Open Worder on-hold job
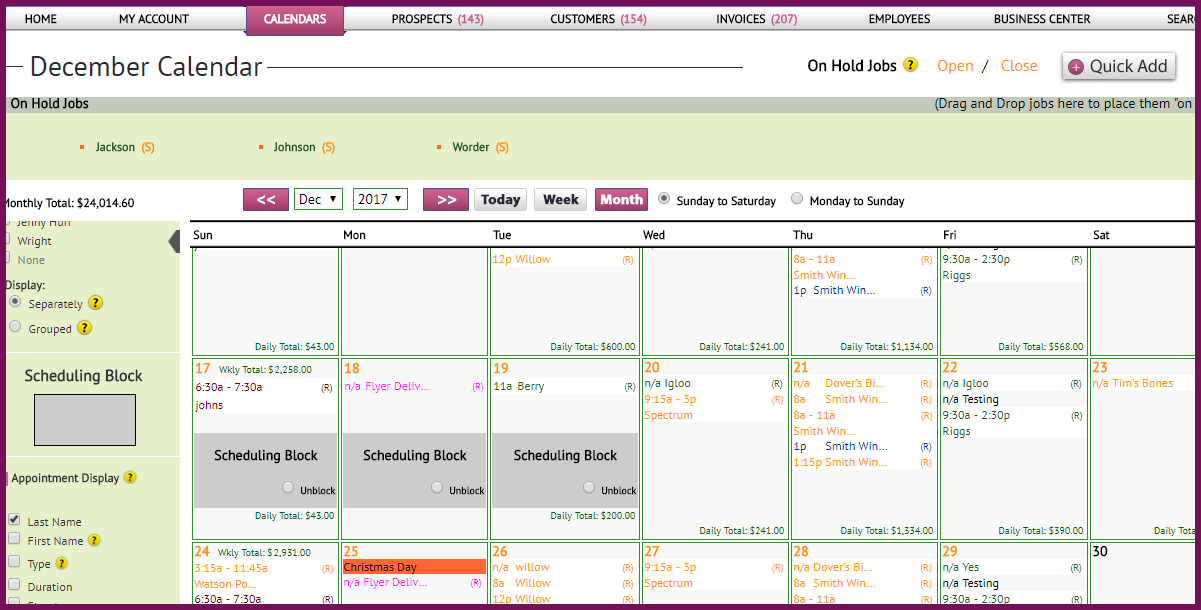This screenshot has width=1201, height=610. point(471,147)
